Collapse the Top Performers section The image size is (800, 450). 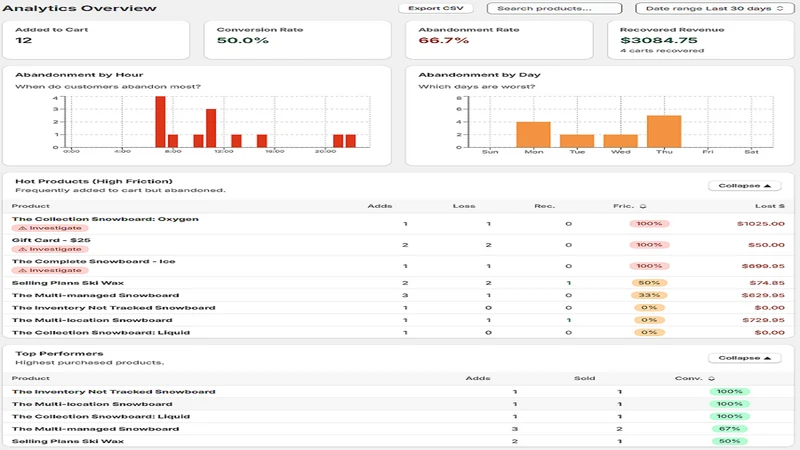(744, 358)
